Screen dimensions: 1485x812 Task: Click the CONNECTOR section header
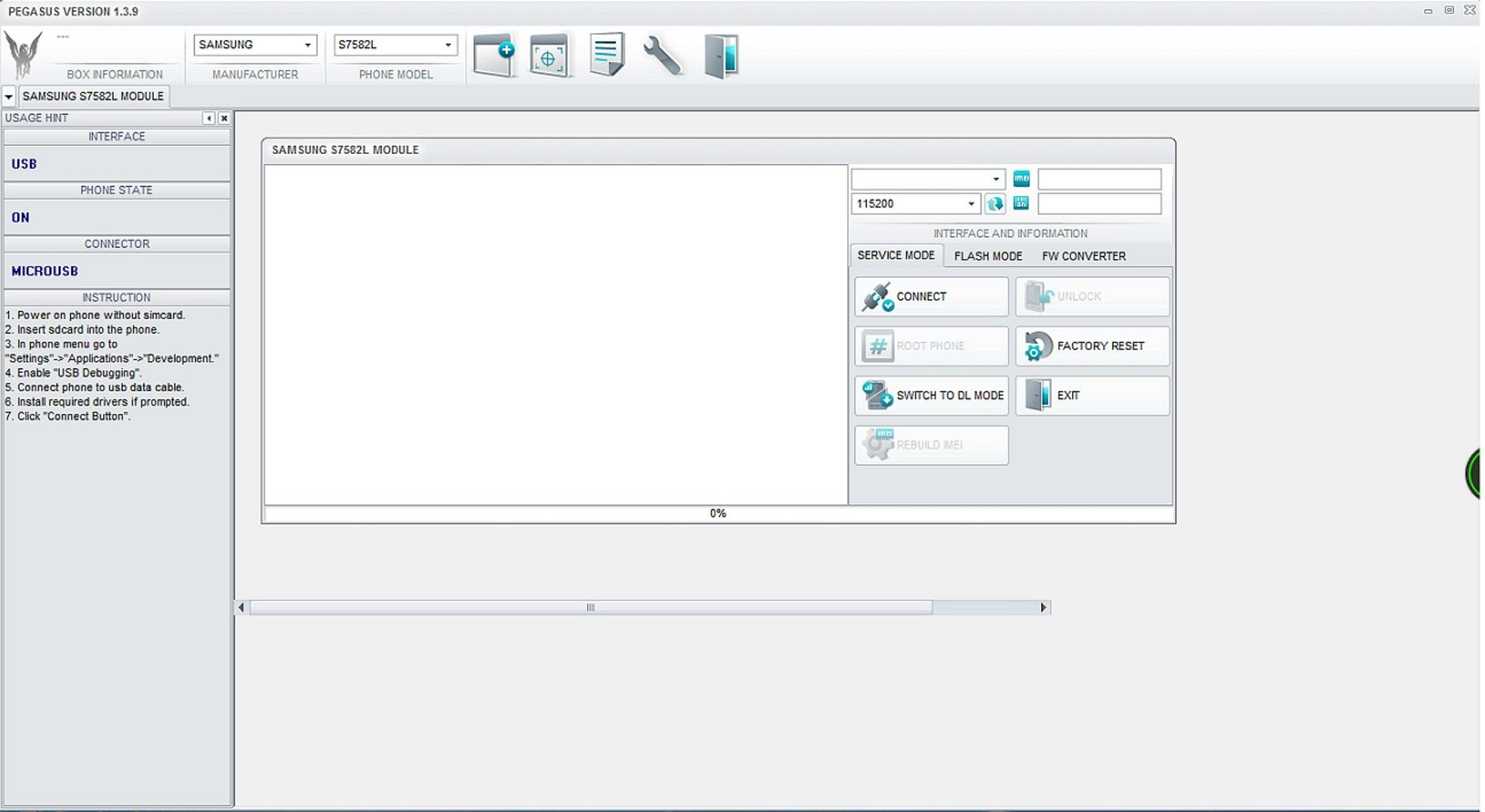[117, 244]
